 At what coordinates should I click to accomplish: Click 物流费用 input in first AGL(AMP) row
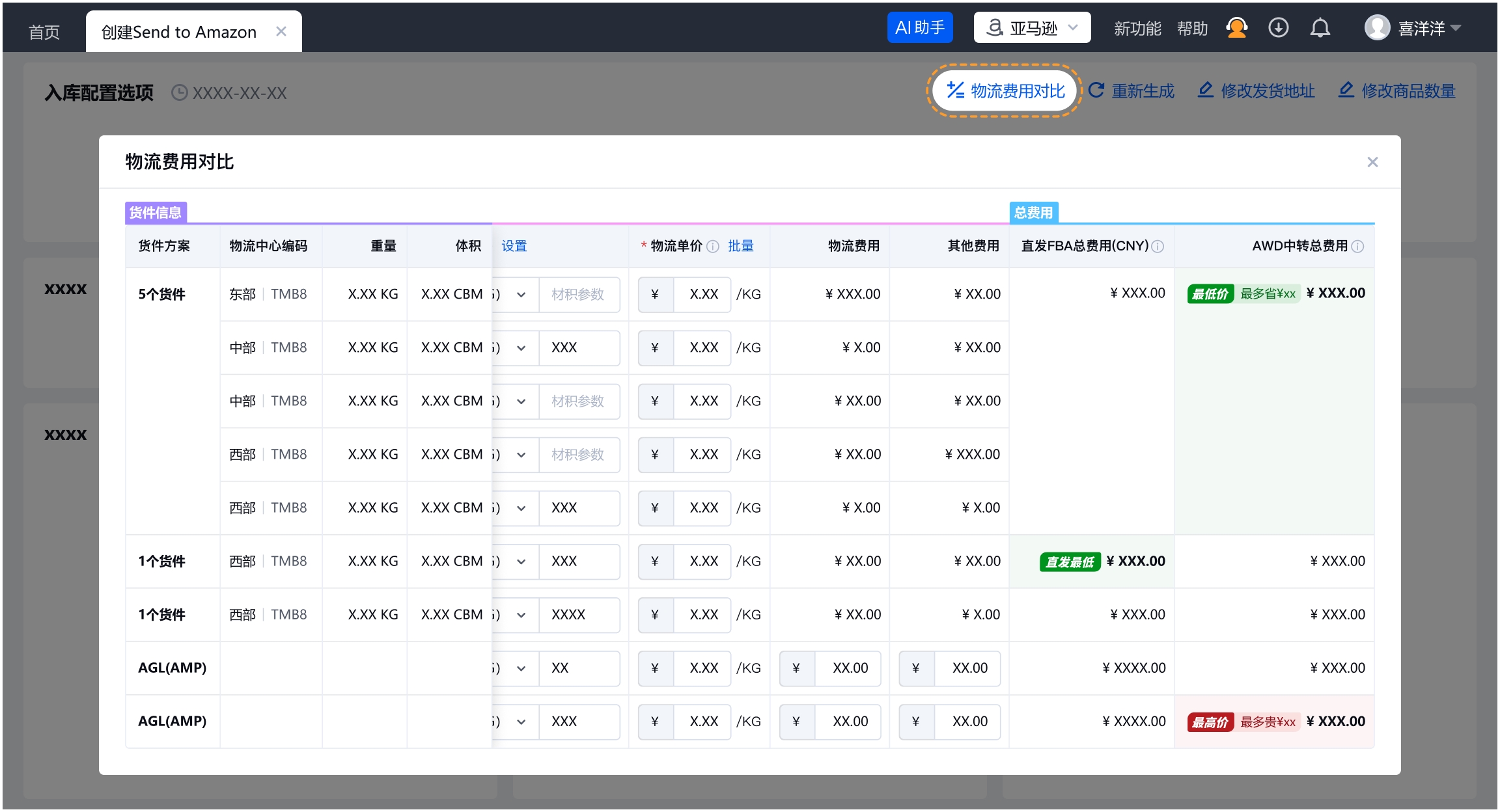830,668
